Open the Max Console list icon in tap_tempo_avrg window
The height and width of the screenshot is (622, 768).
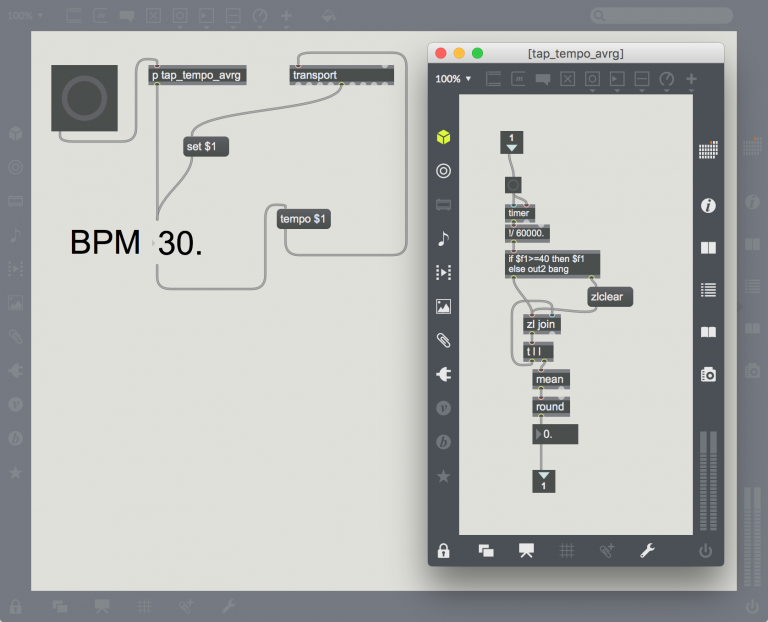tap(708, 290)
